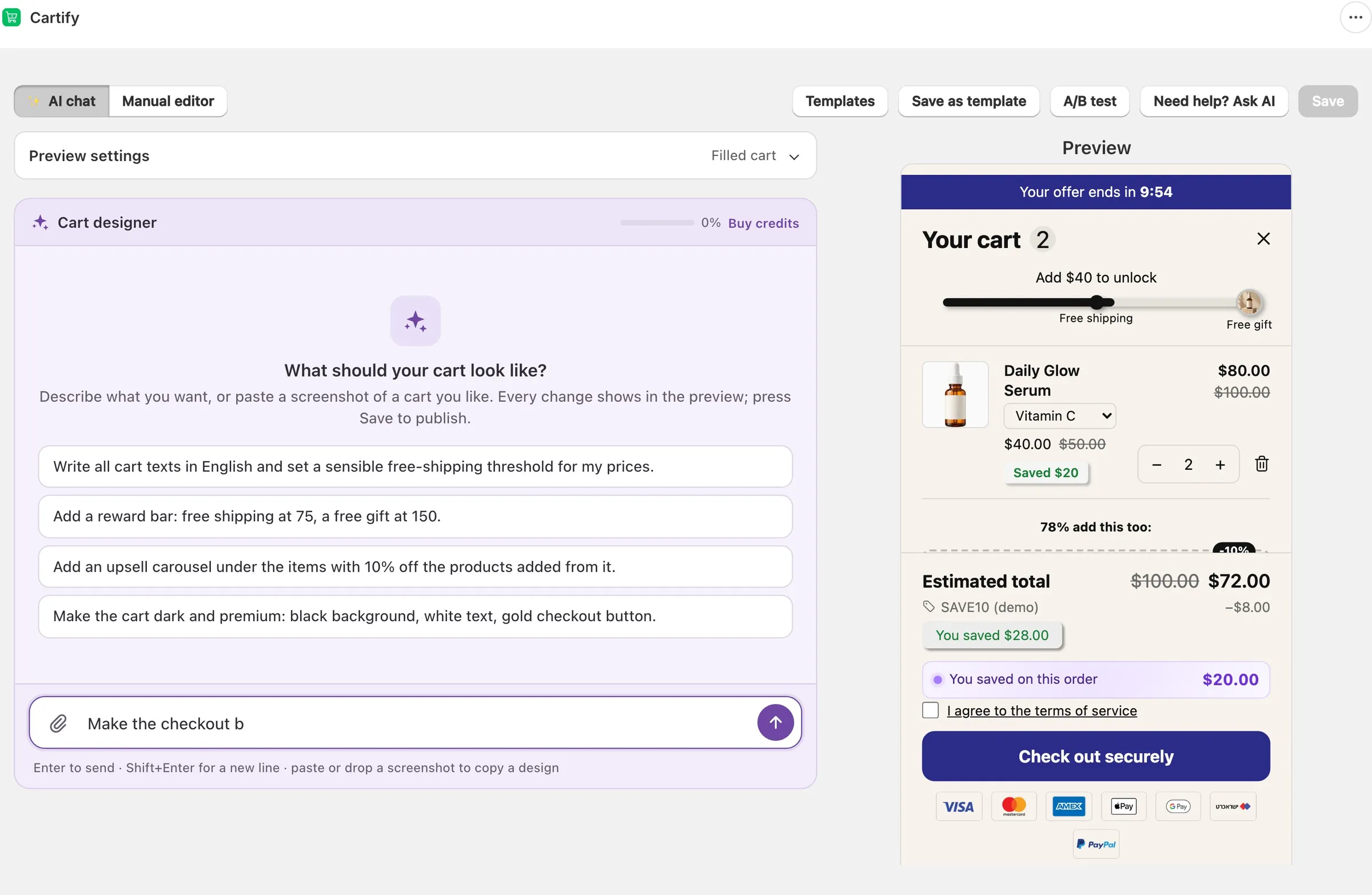The image size is (1372, 895).
Task: Click the Visa payment icon
Action: point(959,806)
